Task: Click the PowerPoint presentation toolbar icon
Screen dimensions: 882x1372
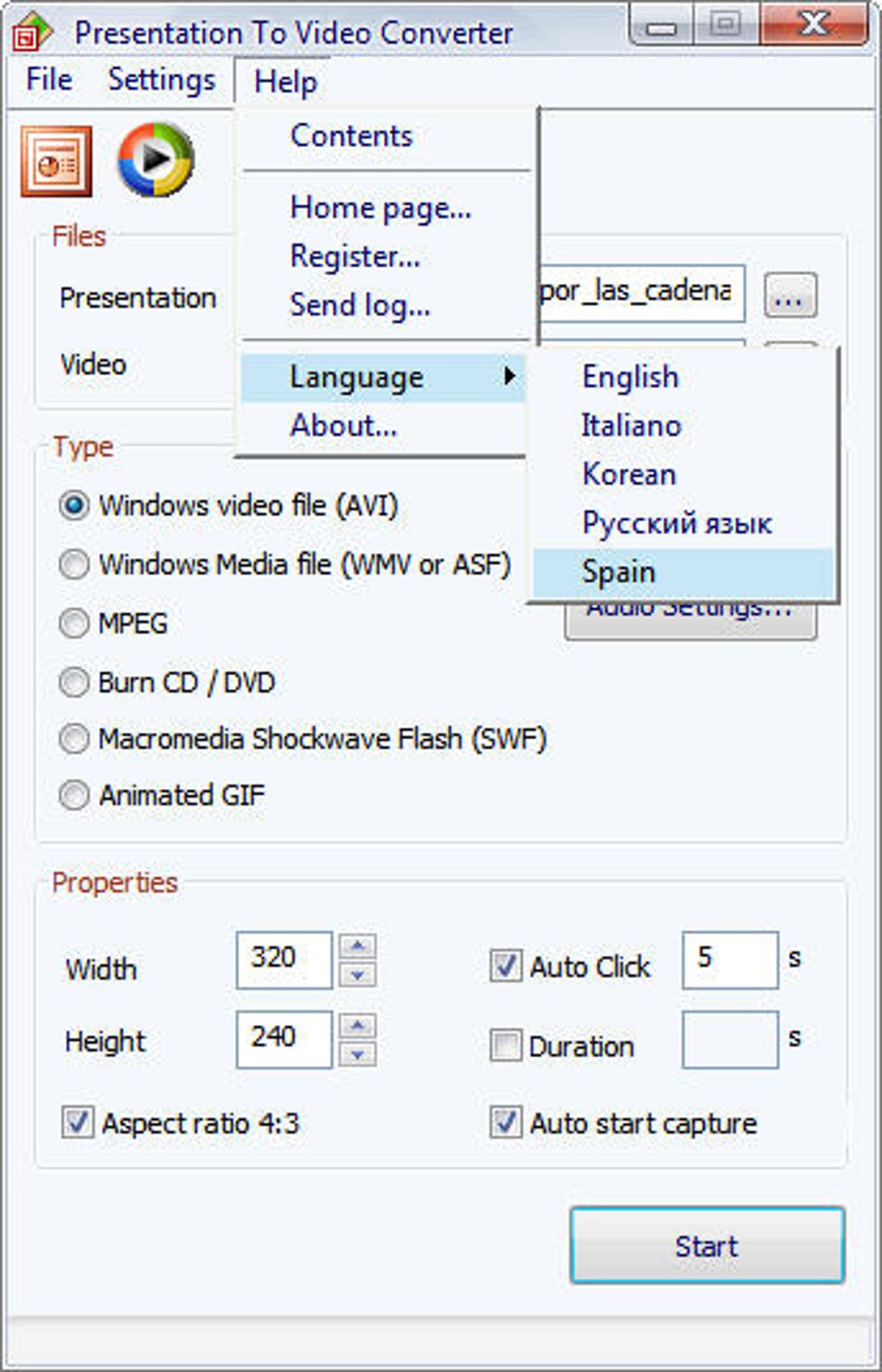Action: [x=56, y=162]
